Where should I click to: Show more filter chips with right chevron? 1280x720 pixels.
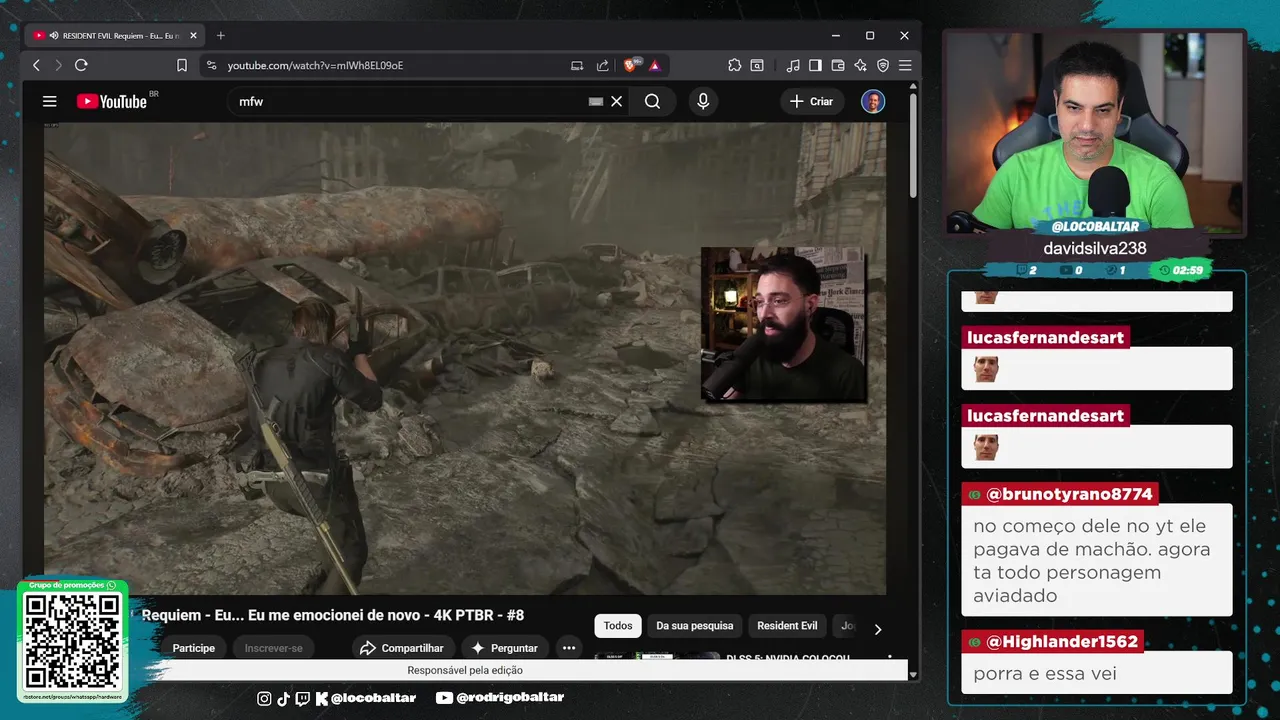pos(878,629)
